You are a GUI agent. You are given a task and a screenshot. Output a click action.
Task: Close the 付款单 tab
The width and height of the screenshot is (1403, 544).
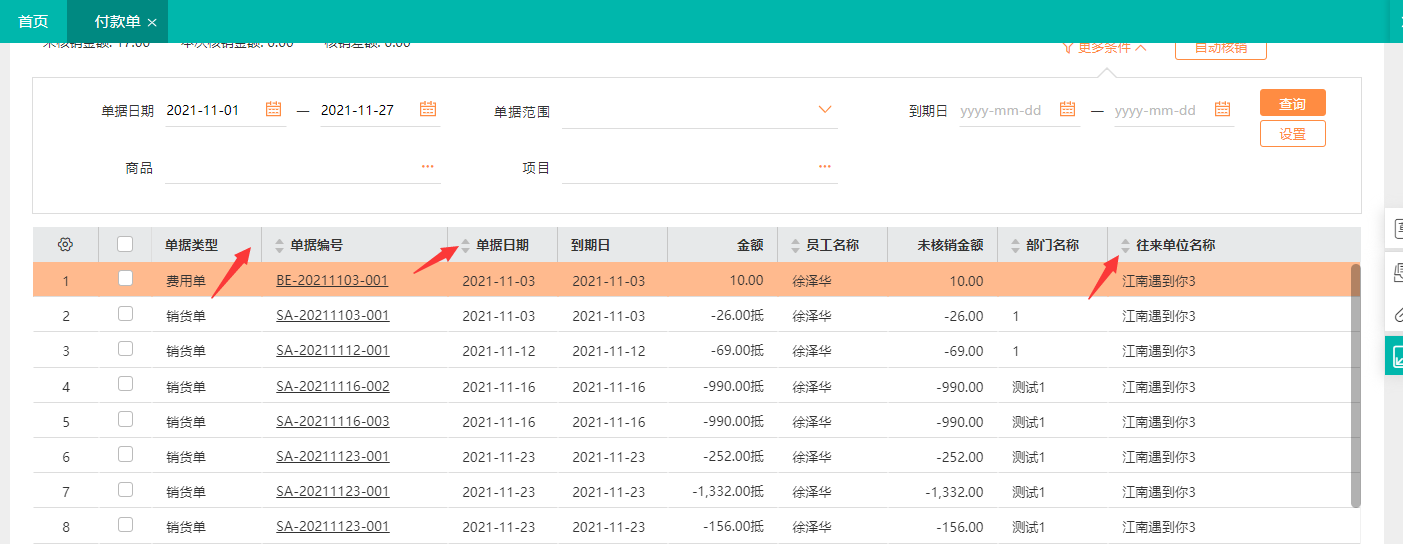(x=152, y=22)
